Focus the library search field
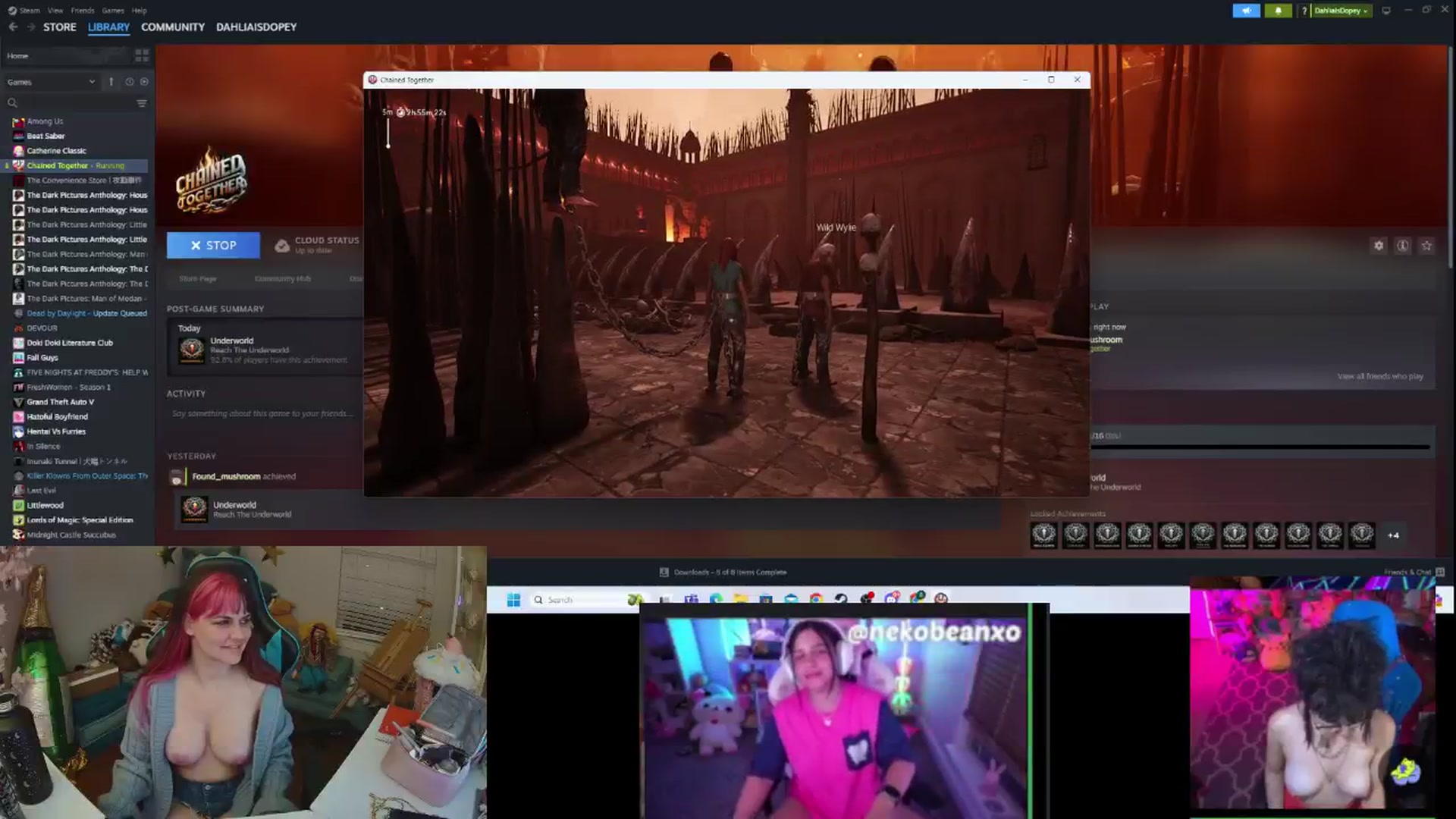 [70, 103]
